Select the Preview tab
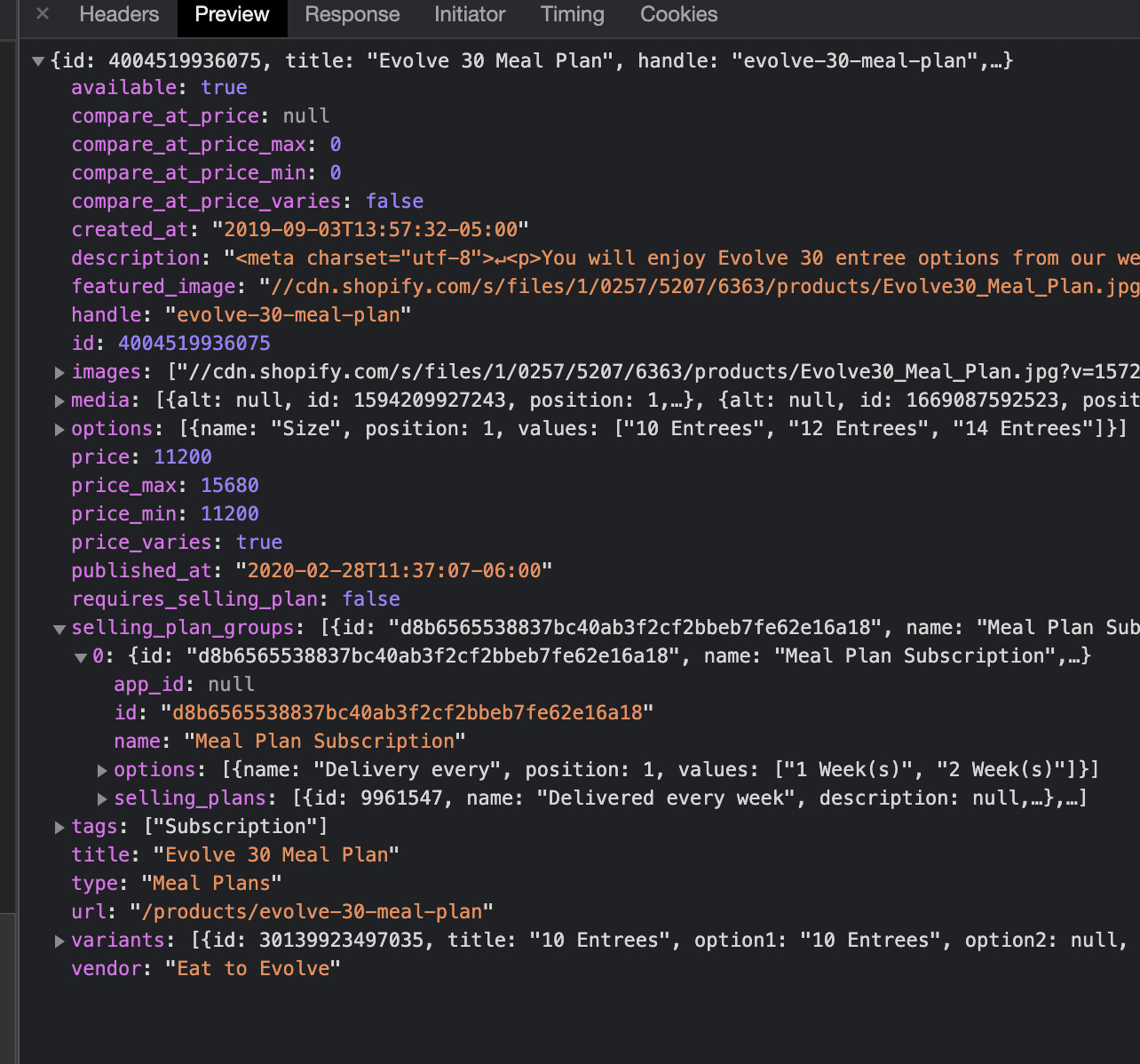1140x1064 pixels. (232, 14)
